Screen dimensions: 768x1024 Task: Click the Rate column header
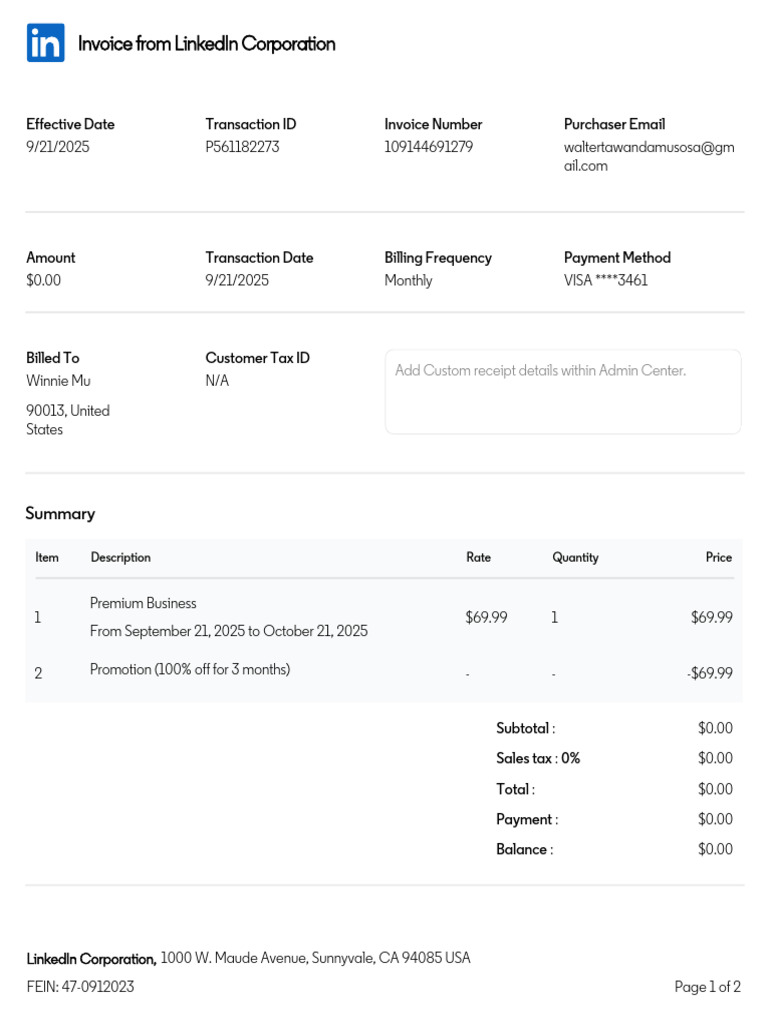pyautogui.click(x=479, y=557)
